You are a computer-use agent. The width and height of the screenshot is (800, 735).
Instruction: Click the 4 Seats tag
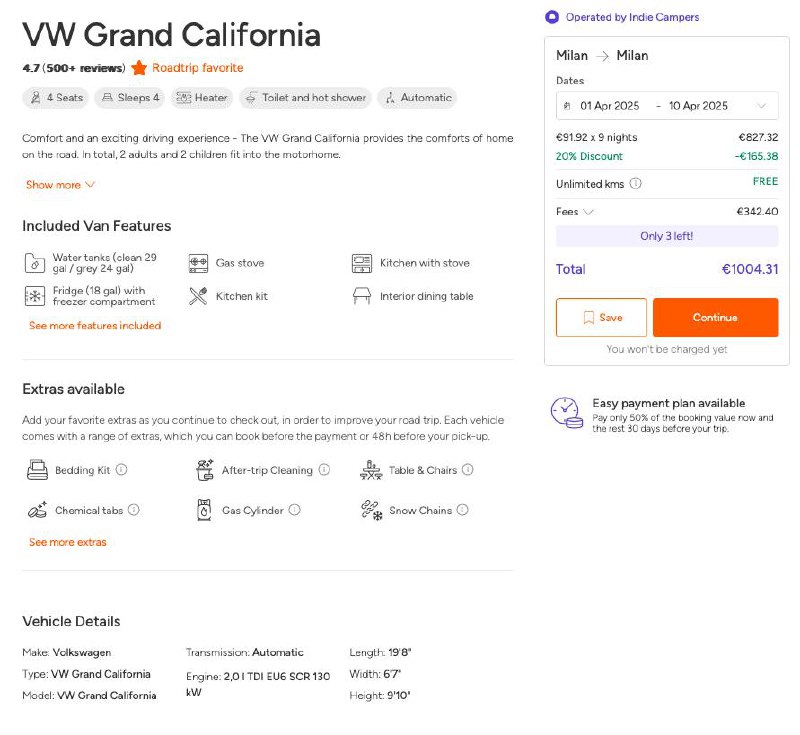coord(56,97)
